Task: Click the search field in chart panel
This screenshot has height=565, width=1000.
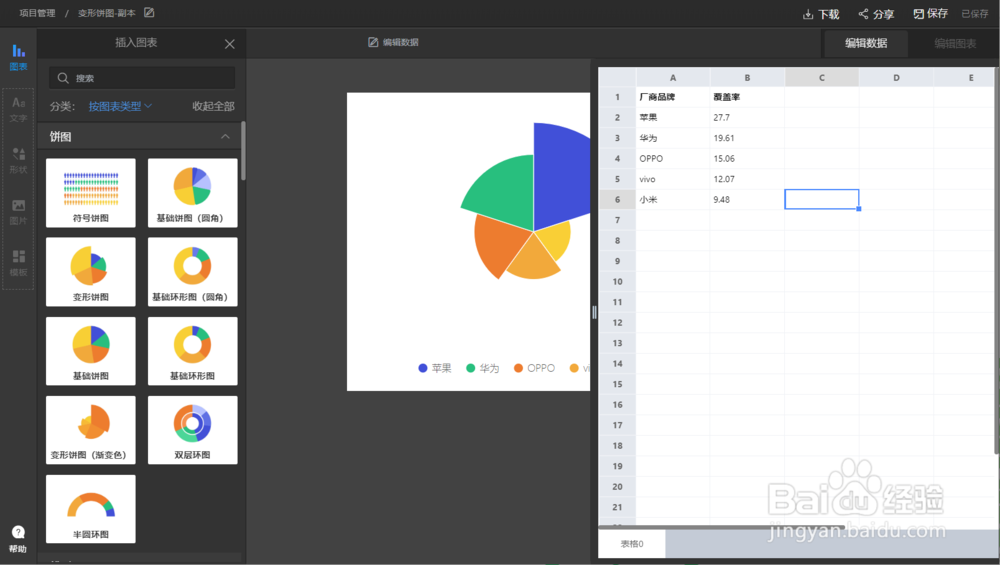Action: click(x=142, y=78)
